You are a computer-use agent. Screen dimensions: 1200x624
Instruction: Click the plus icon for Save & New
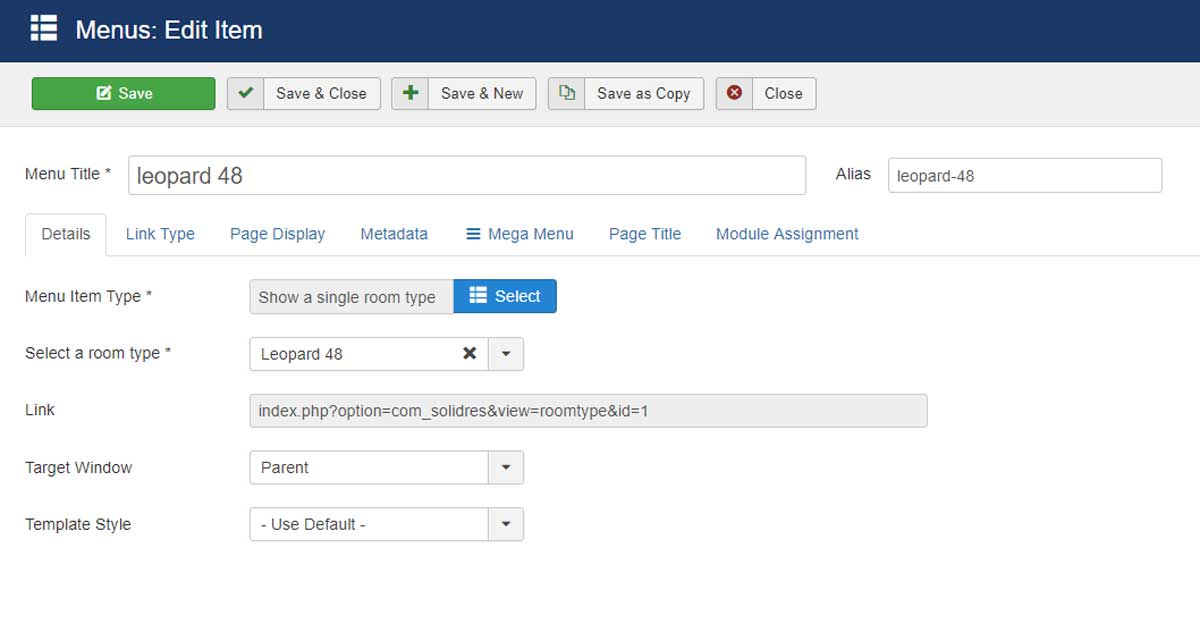[x=410, y=93]
